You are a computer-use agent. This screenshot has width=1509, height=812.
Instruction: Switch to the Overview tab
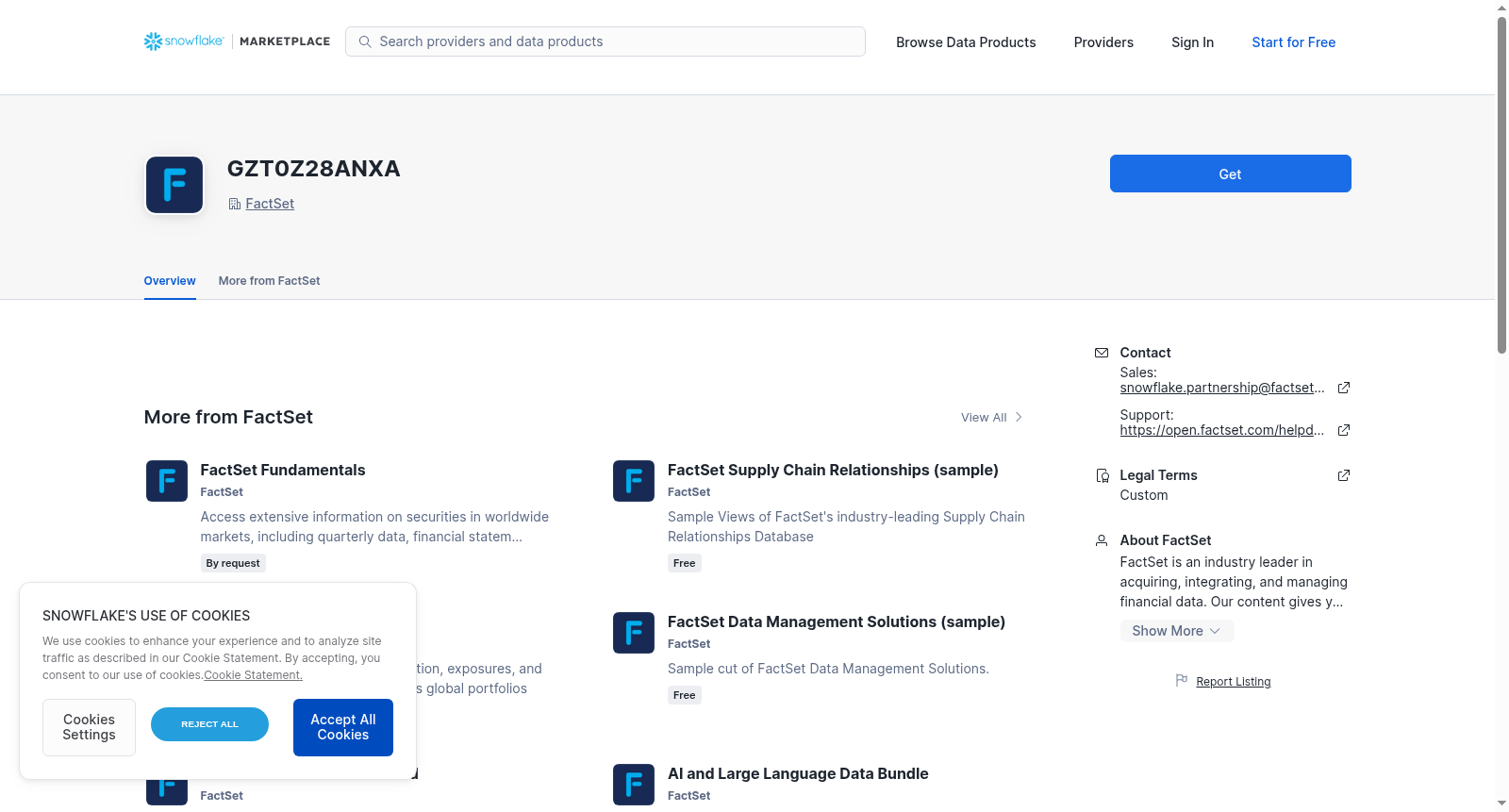click(170, 281)
